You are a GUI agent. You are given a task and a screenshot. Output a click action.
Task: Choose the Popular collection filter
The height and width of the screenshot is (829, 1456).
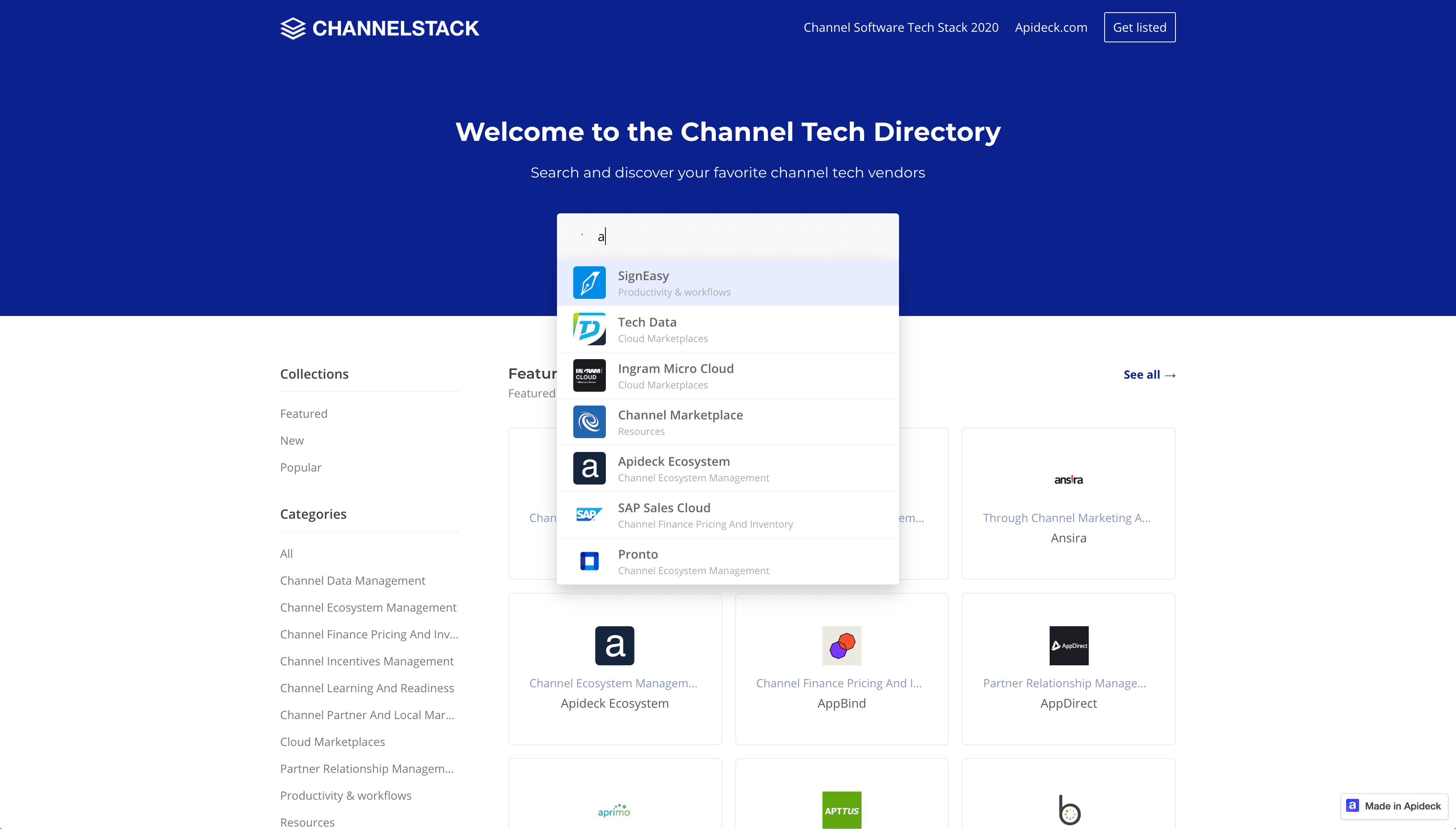[x=300, y=467]
